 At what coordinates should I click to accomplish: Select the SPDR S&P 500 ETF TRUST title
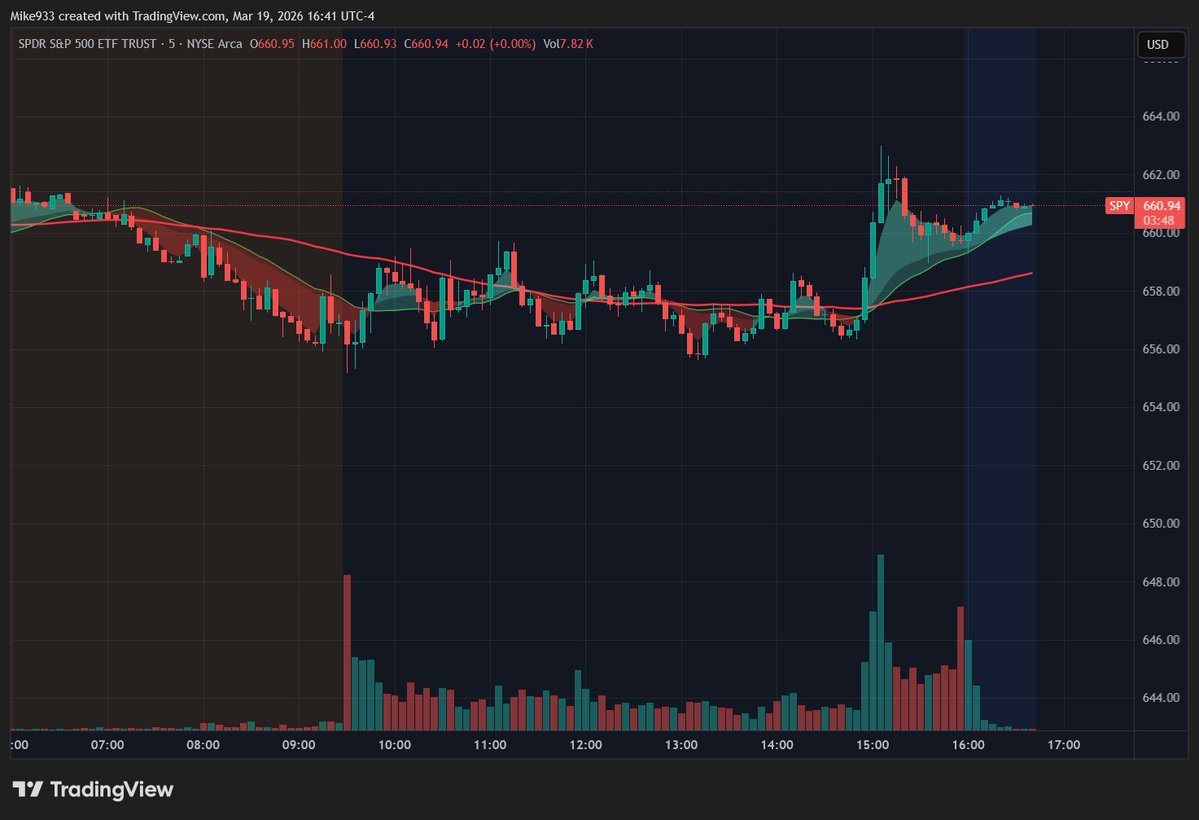[x=87, y=44]
